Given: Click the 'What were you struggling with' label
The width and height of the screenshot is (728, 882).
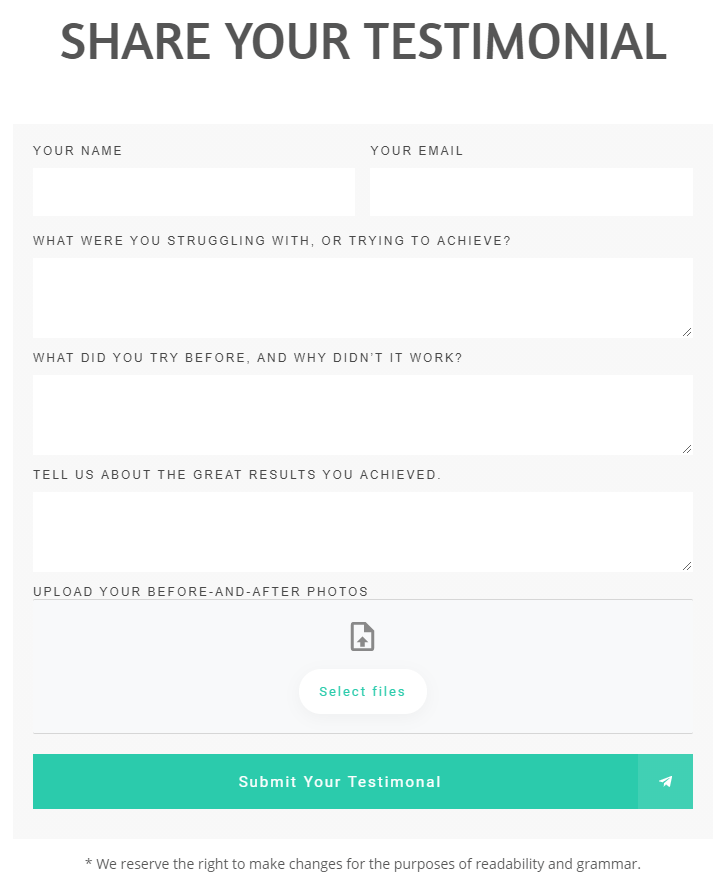Looking at the screenshot, I should tap(272, 241).
